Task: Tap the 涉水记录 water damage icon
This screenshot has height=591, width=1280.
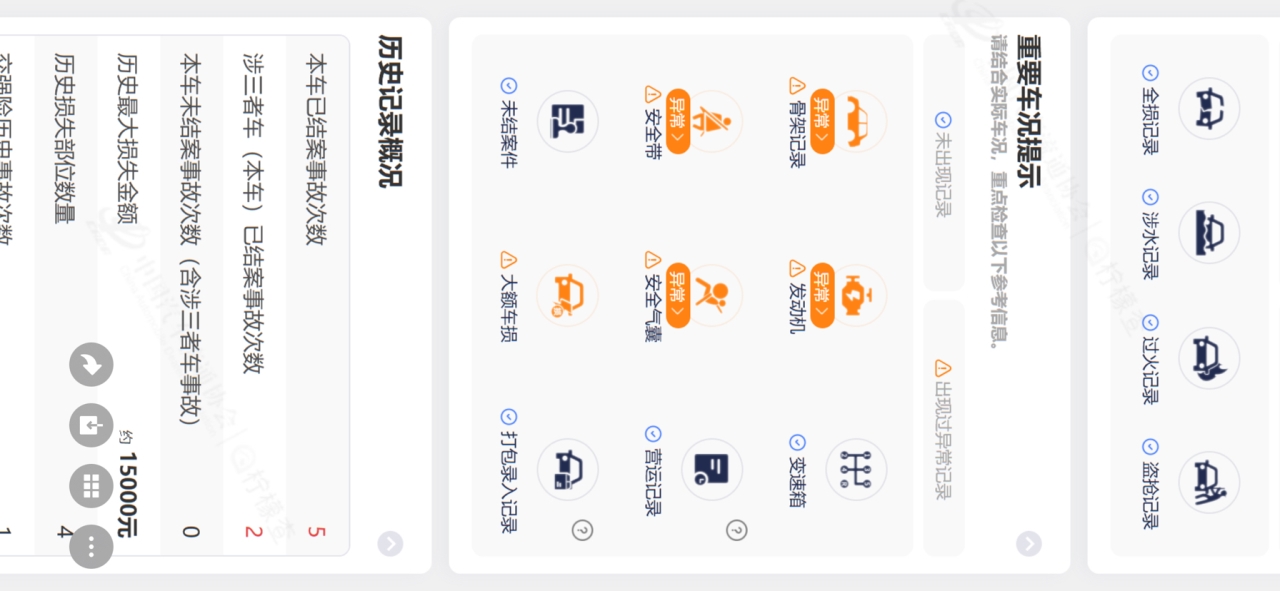Action: (1208, 232)
